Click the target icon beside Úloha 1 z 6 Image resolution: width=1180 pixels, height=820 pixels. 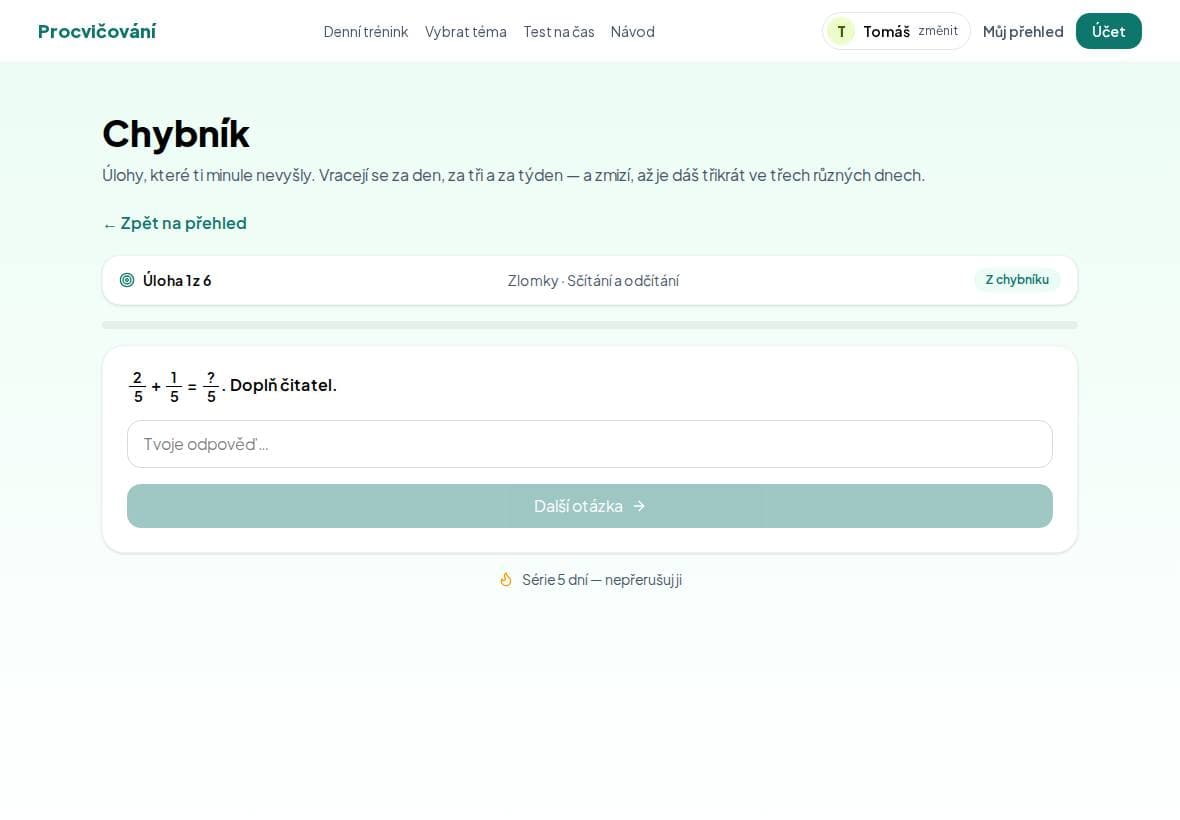pyautogui.click(x=127, y=280)
